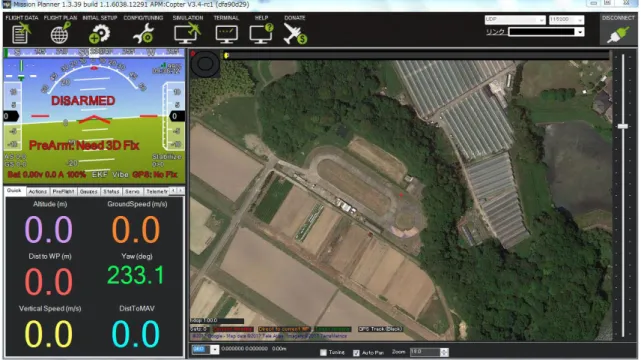The height and width of the screenshot is (360, 641).
Task: Expand the link selection dropdown
Action: point(579,32)
